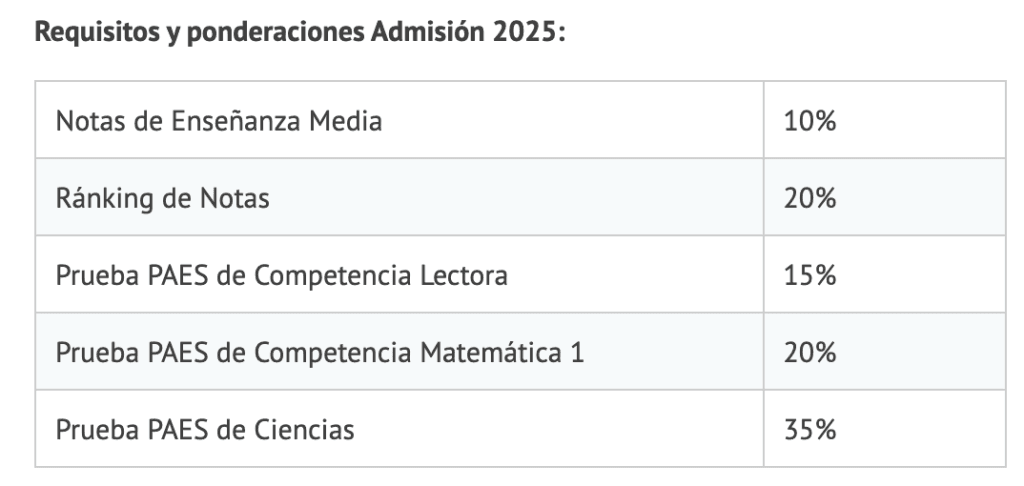Click the heading Requisitos y ponderaciones Admisión 2025
Viewport: 1024px width, 486px height.
pos(300,31)
